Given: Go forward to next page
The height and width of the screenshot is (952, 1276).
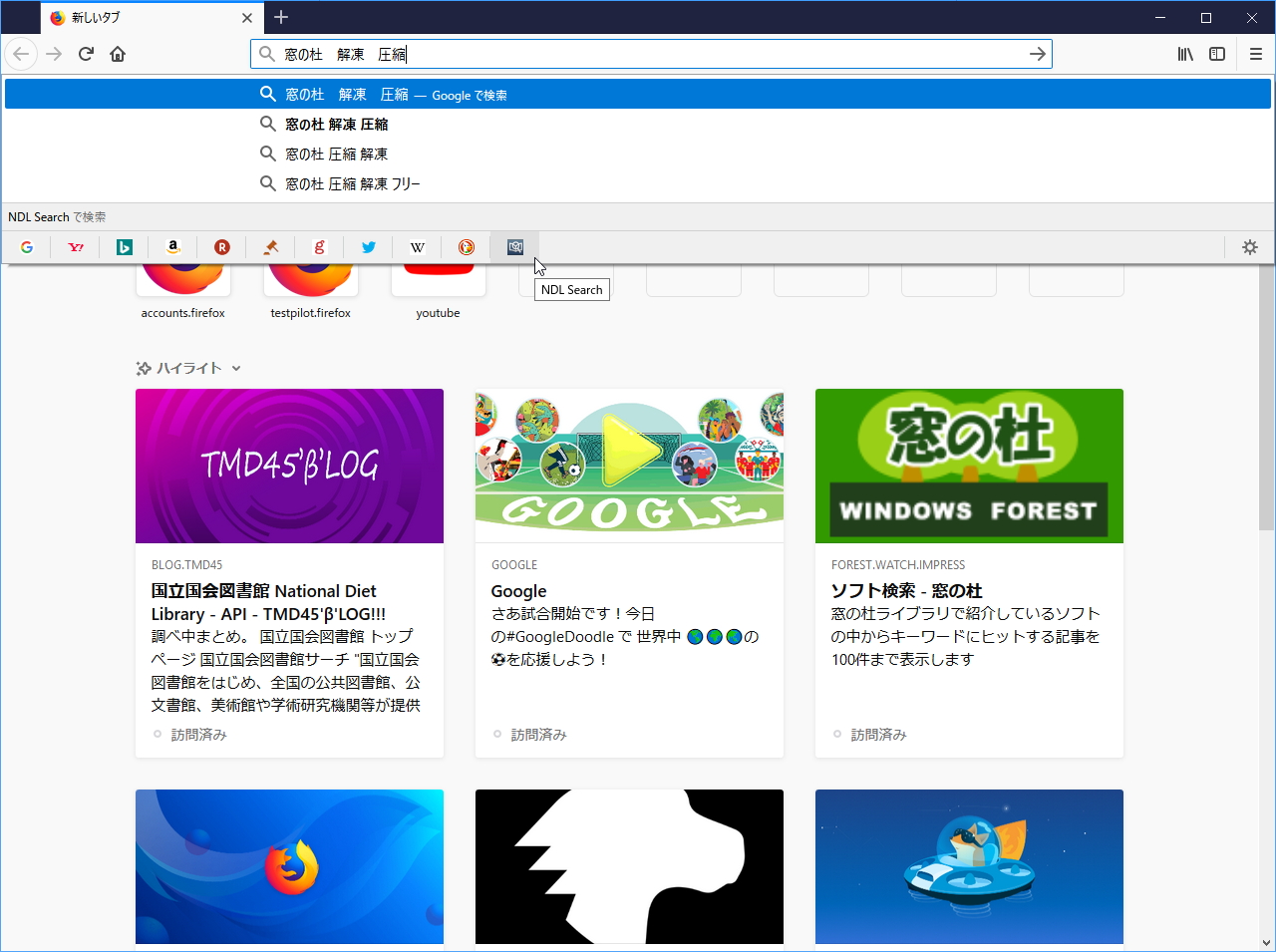Looking at the screenshot, I should (x=54, y=54).
